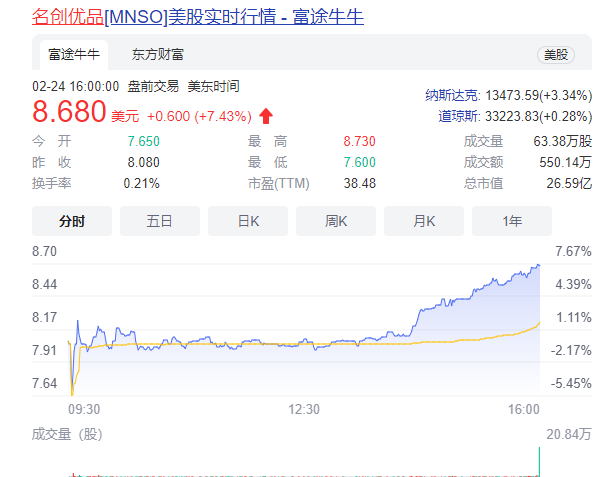Switch chart range to 1年

[512, 221]
